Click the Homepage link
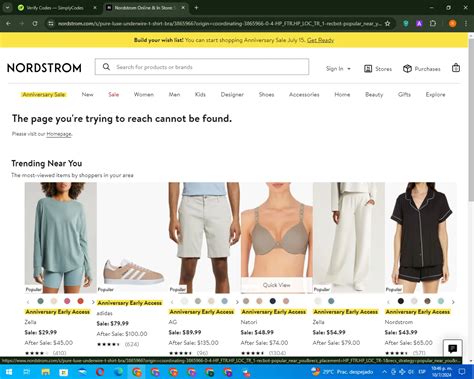 (x=59, y=134)
